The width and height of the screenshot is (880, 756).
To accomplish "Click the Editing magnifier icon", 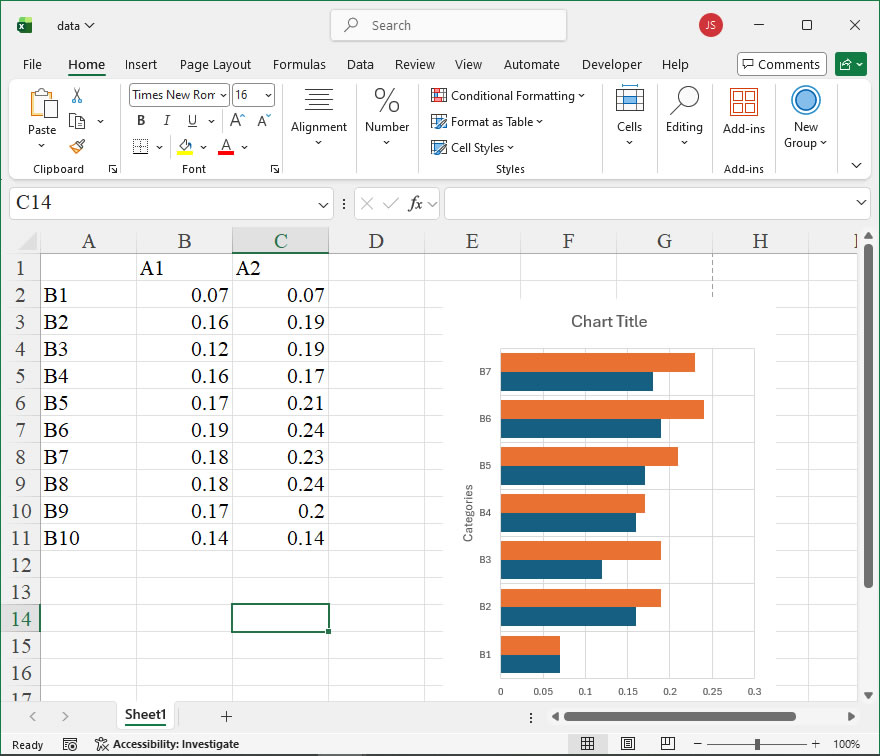I will (684, 103).
